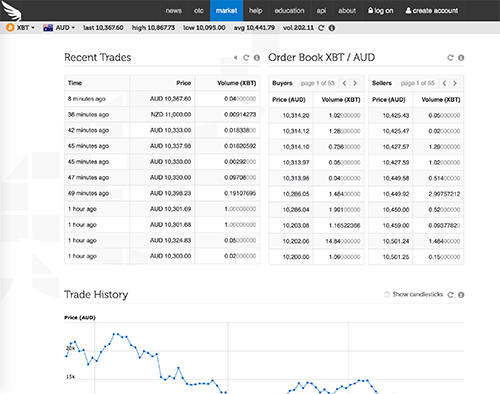
Task: Click seller volume 2.99757212
Action: tap(444, 194)
